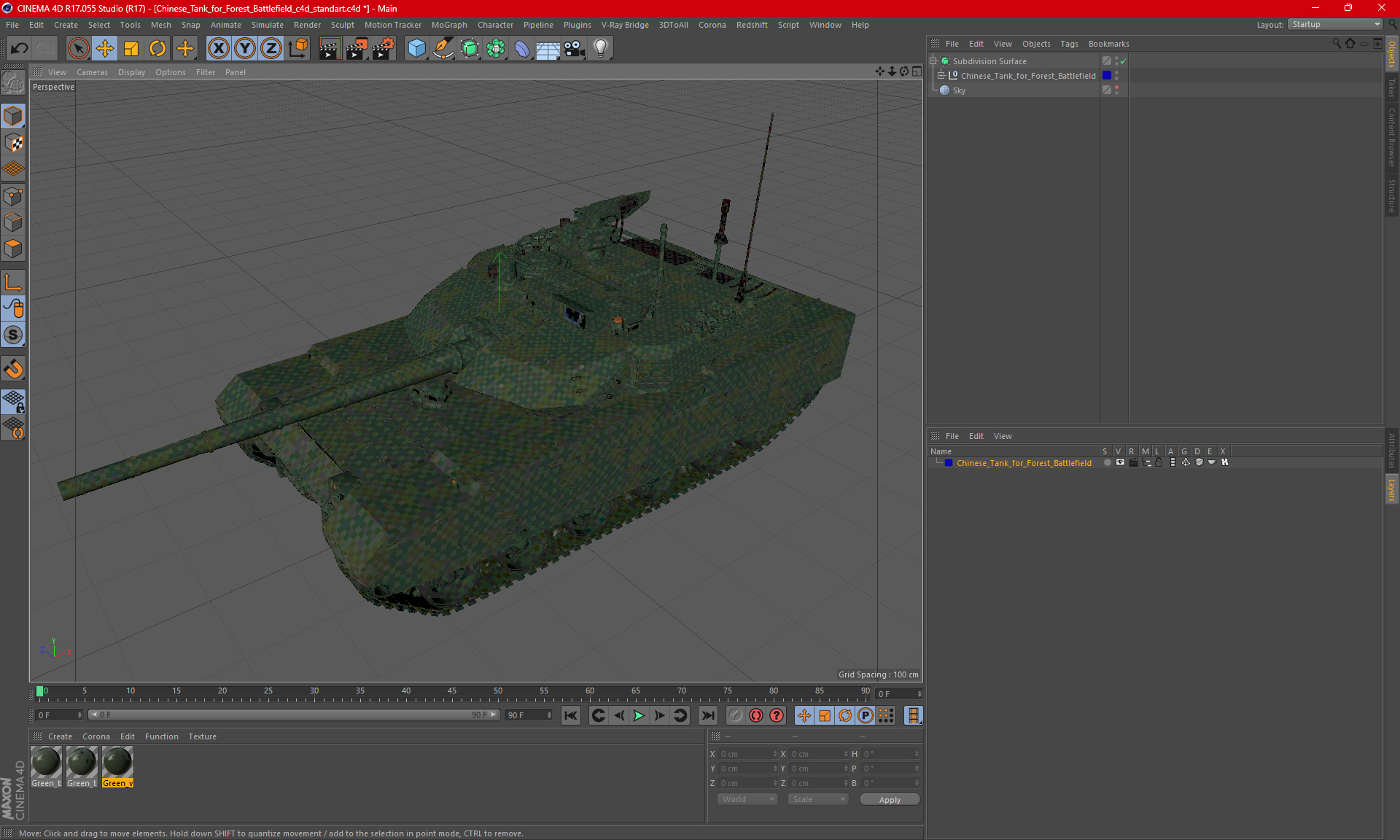This screenshot has height=840, width=1400.
Task: Click blue color swatch in Layers manager
Action: point(948,463)
